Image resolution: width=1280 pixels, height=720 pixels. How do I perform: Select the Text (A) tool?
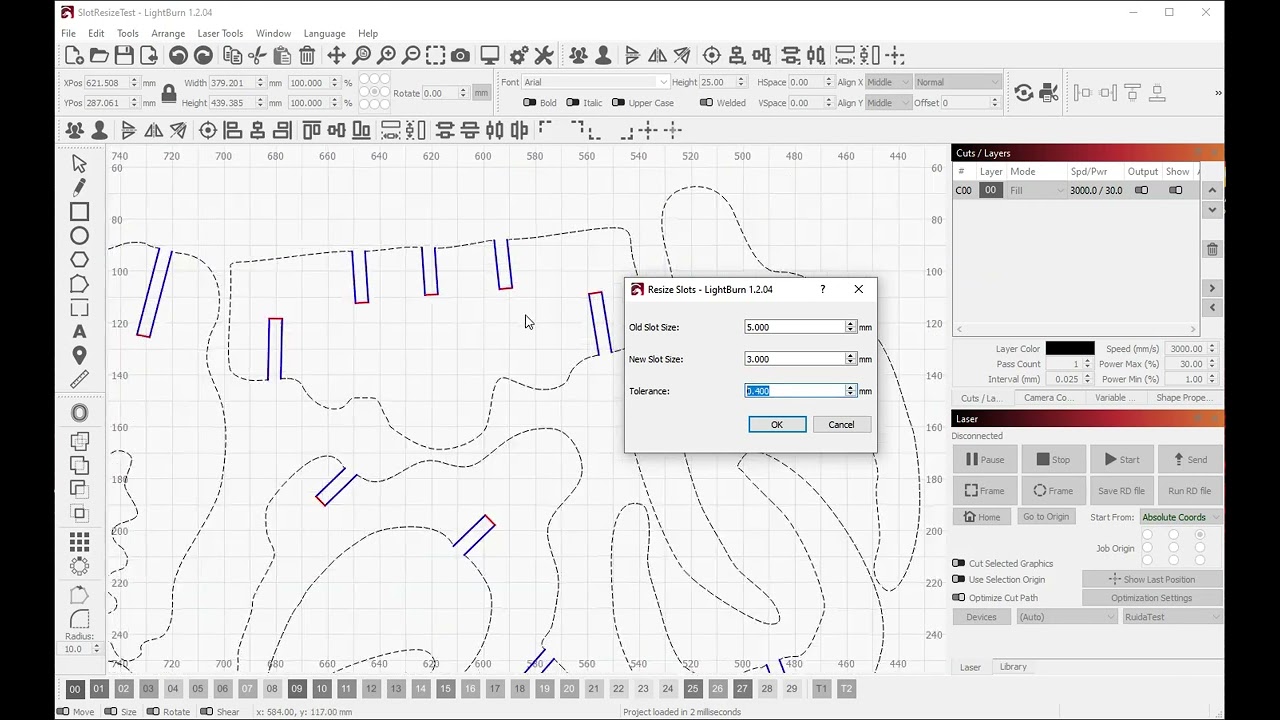click(x=79, y=332)
